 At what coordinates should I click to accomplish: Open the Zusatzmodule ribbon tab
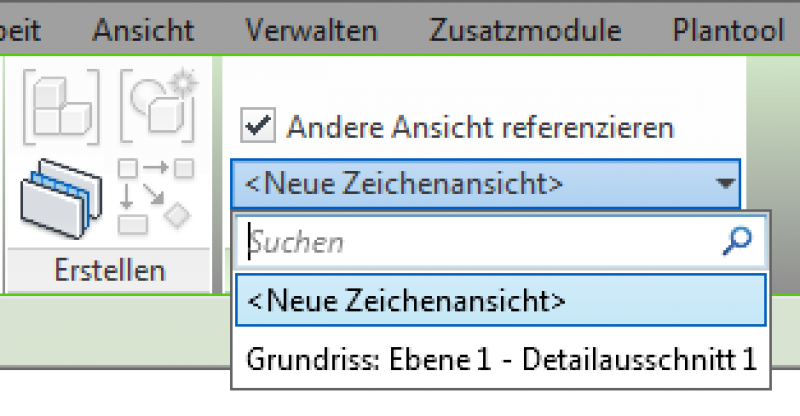(525, 30)
